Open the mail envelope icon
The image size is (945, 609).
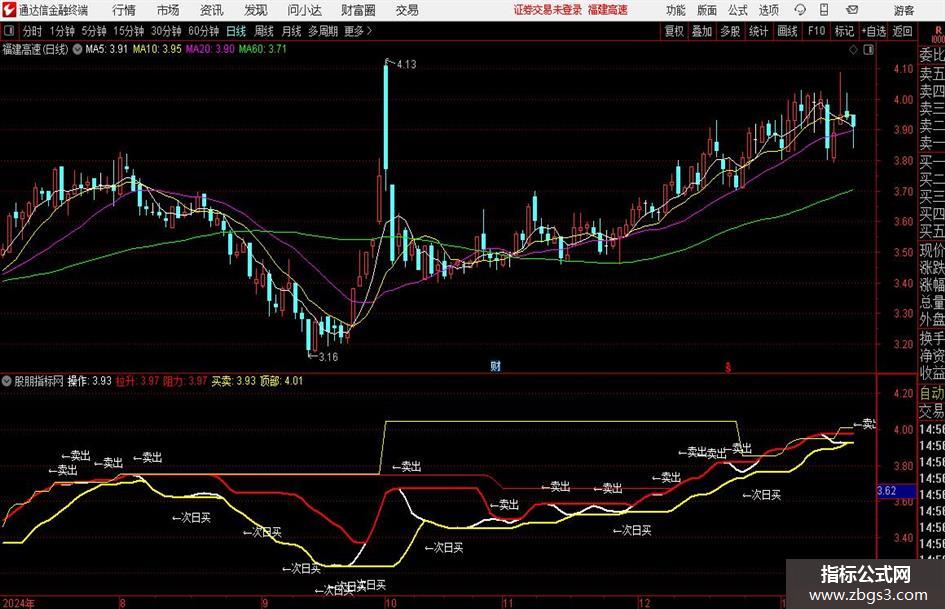(x=852, y=10)
